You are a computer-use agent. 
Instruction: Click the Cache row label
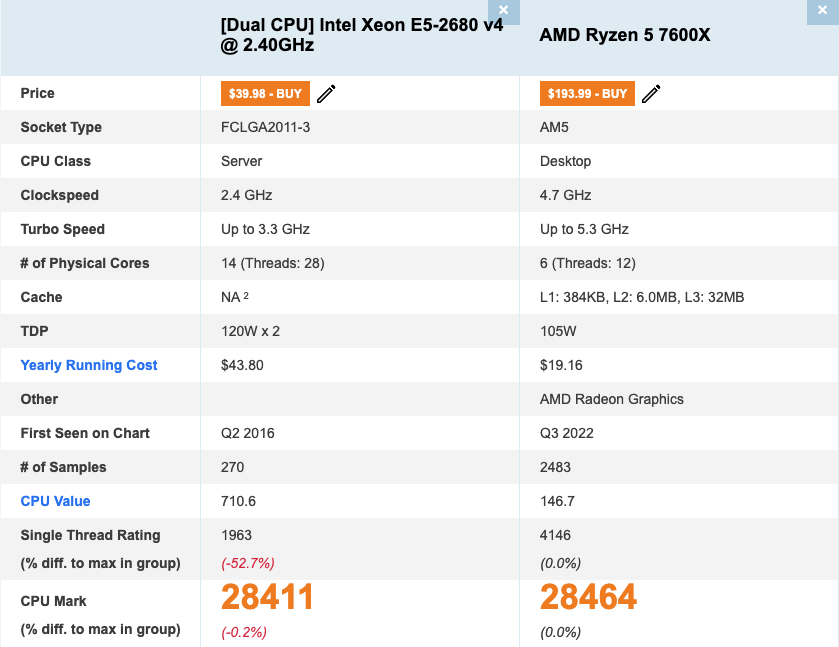[41, 297]
